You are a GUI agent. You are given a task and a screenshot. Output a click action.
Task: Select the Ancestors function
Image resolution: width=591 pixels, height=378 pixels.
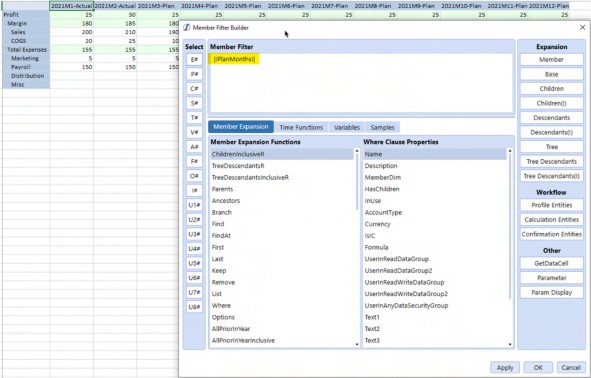[x=282, y=201]
